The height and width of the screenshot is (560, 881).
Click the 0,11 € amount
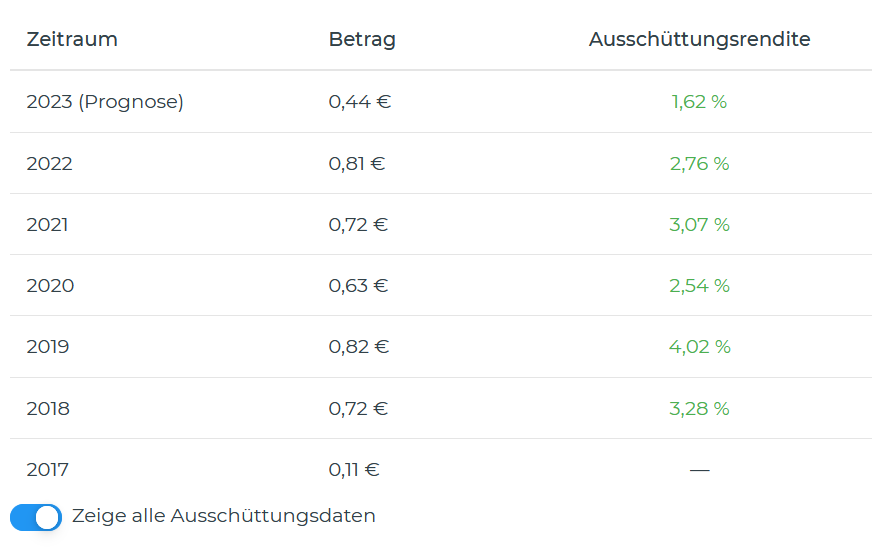point(354,470)
